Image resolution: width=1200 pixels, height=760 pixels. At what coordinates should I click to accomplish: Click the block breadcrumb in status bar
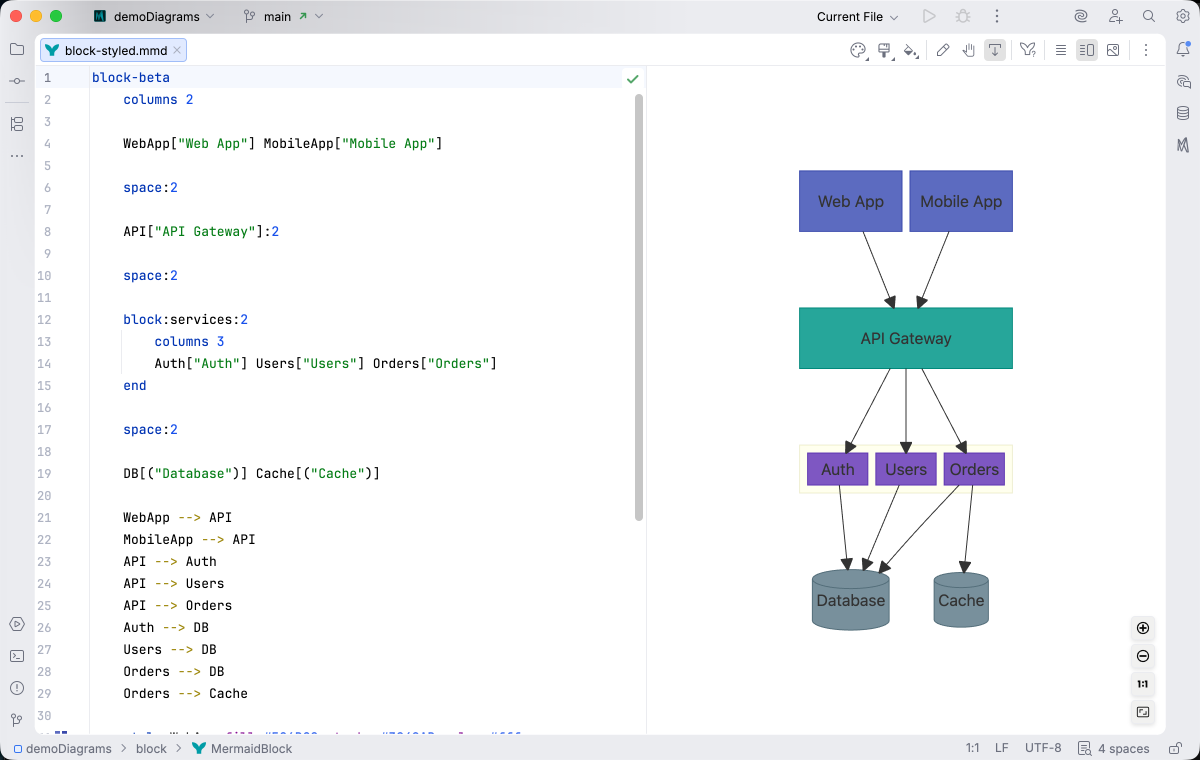pos(151,748)
